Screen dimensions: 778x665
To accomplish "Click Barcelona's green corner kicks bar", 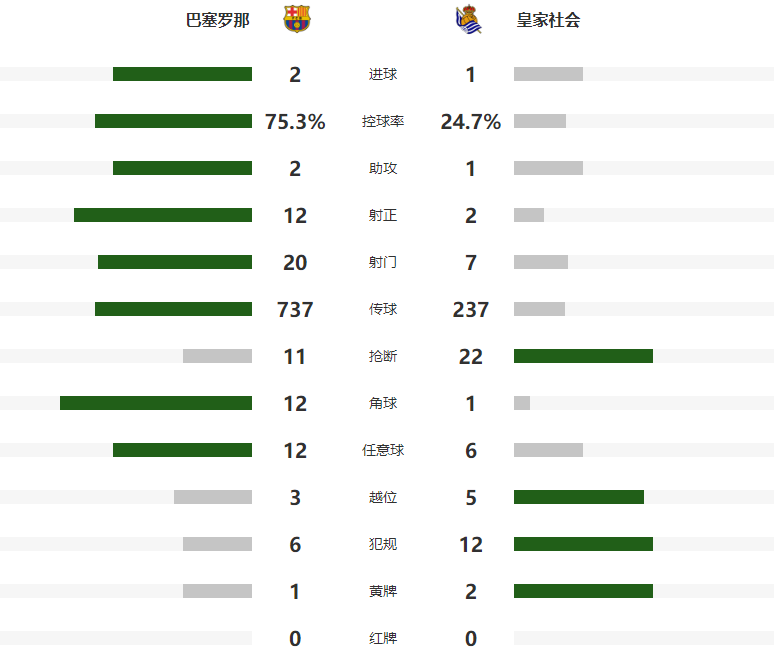I will pyautogui.click(x=156, y=403).
